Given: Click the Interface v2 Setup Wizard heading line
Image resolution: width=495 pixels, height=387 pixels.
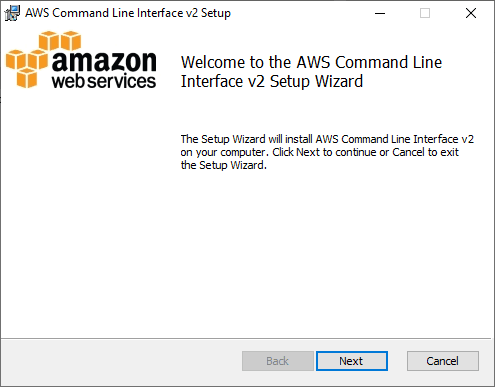Looking at the screenshot, I should pyautogui.click(x=272, y=81).
